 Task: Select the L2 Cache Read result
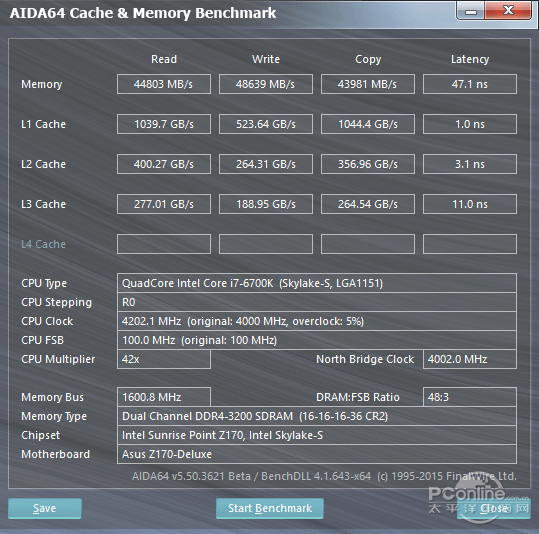point(164,164)
